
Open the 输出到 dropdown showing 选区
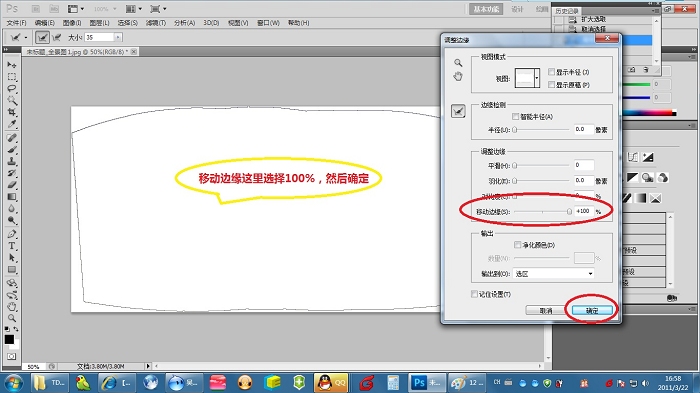pyautogui.click(x=554, y=273)
